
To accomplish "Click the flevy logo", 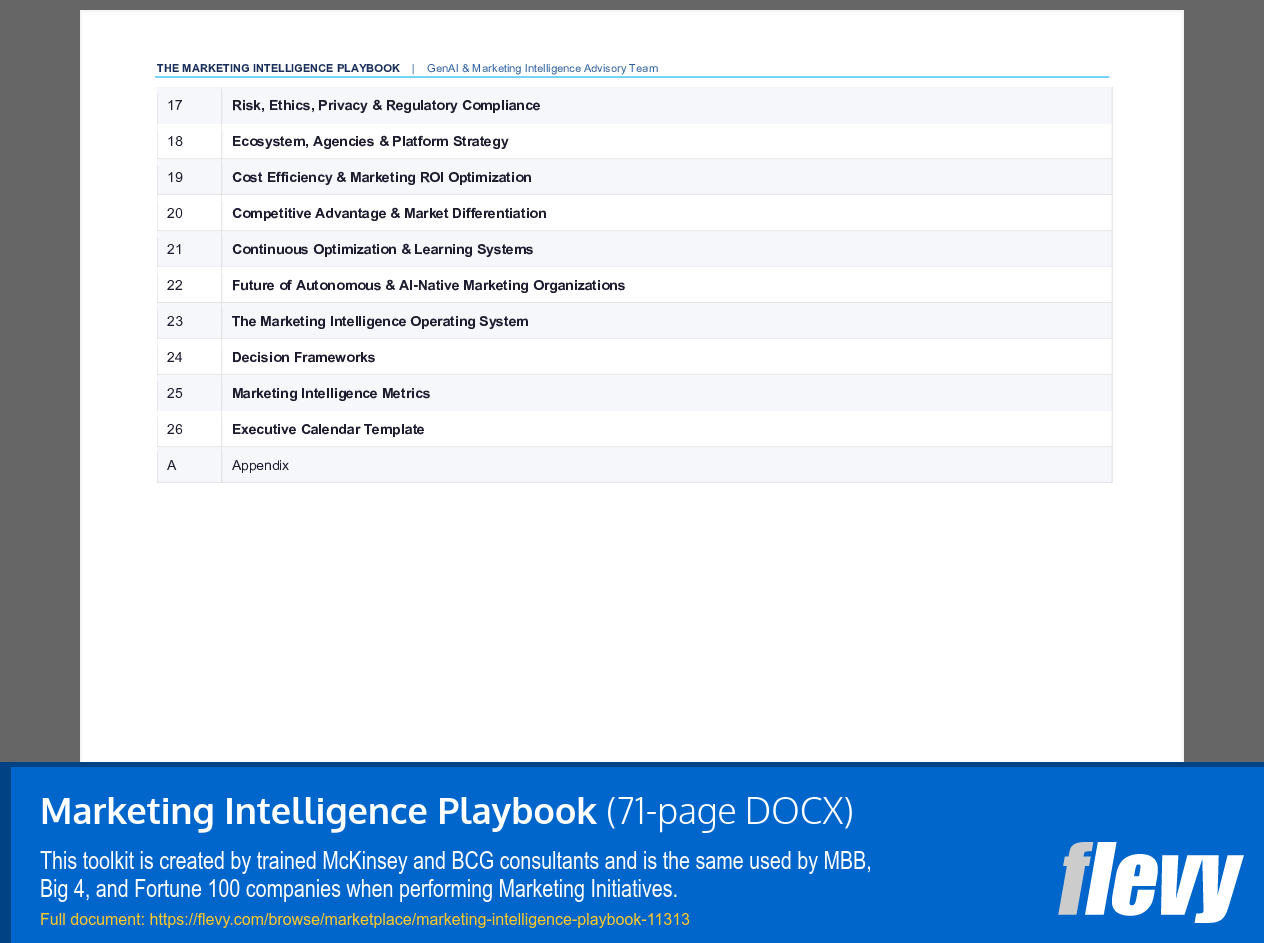I will coord(1150,882).
